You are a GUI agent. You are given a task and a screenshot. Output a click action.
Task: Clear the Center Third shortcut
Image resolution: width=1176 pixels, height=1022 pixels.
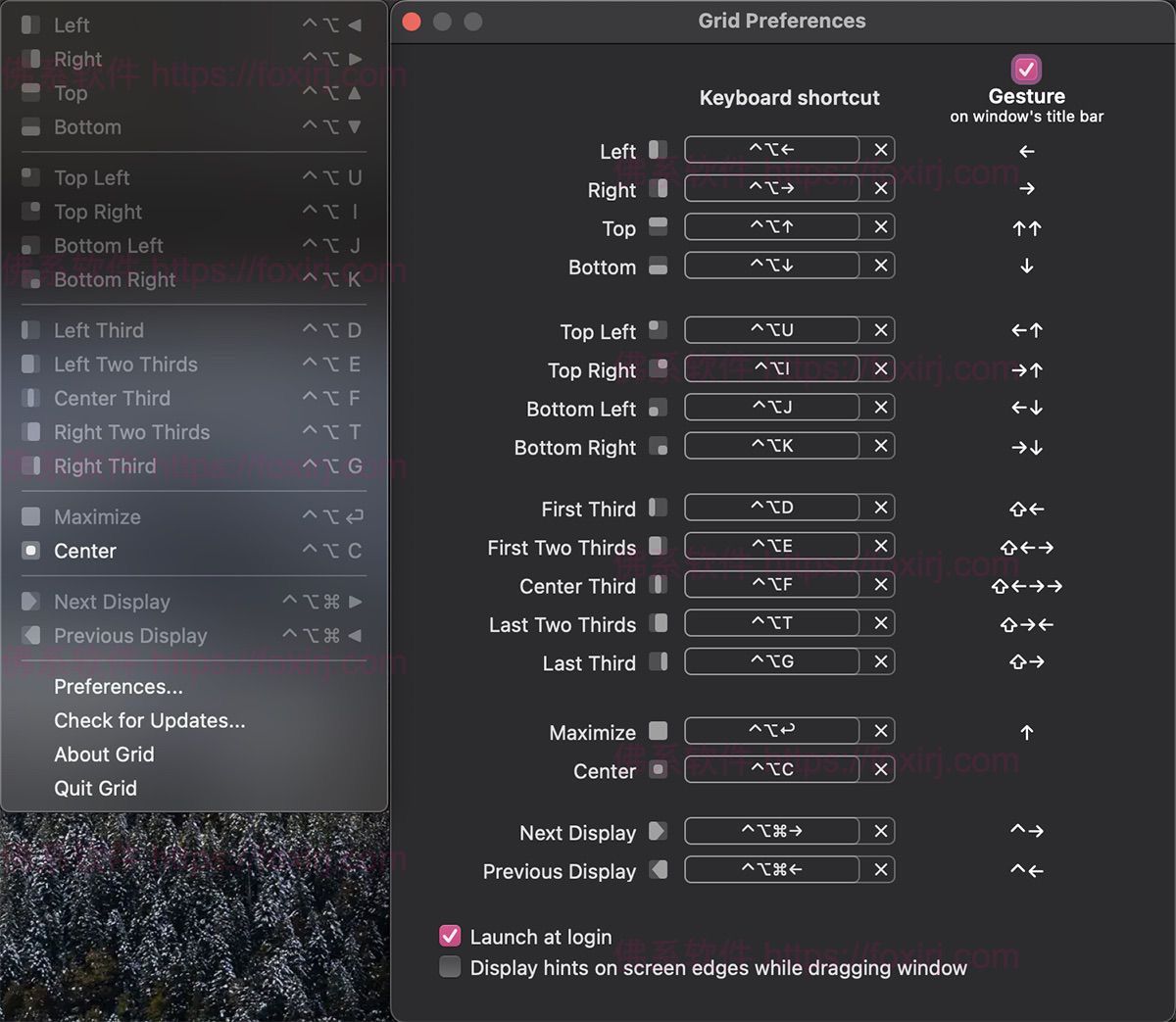(x=880, y=584)
